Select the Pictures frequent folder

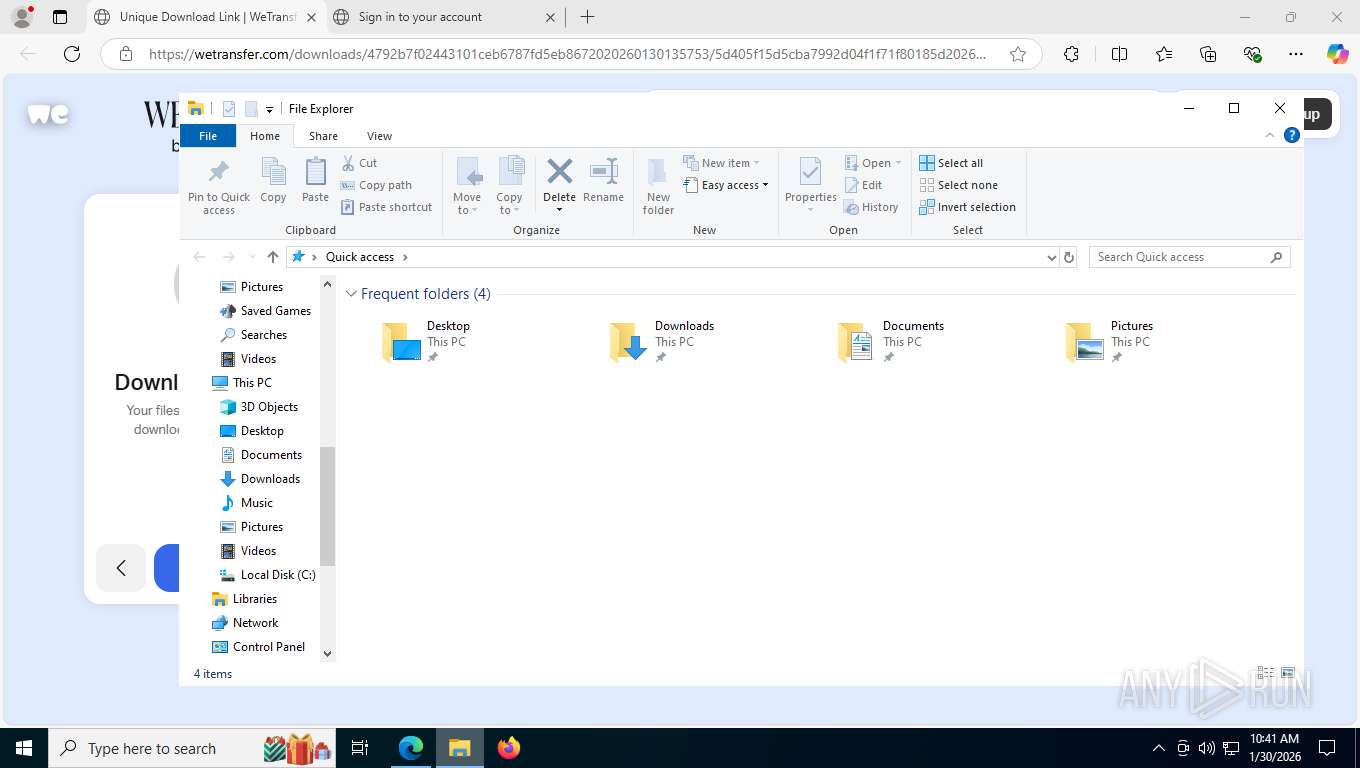click(1110, 341)
